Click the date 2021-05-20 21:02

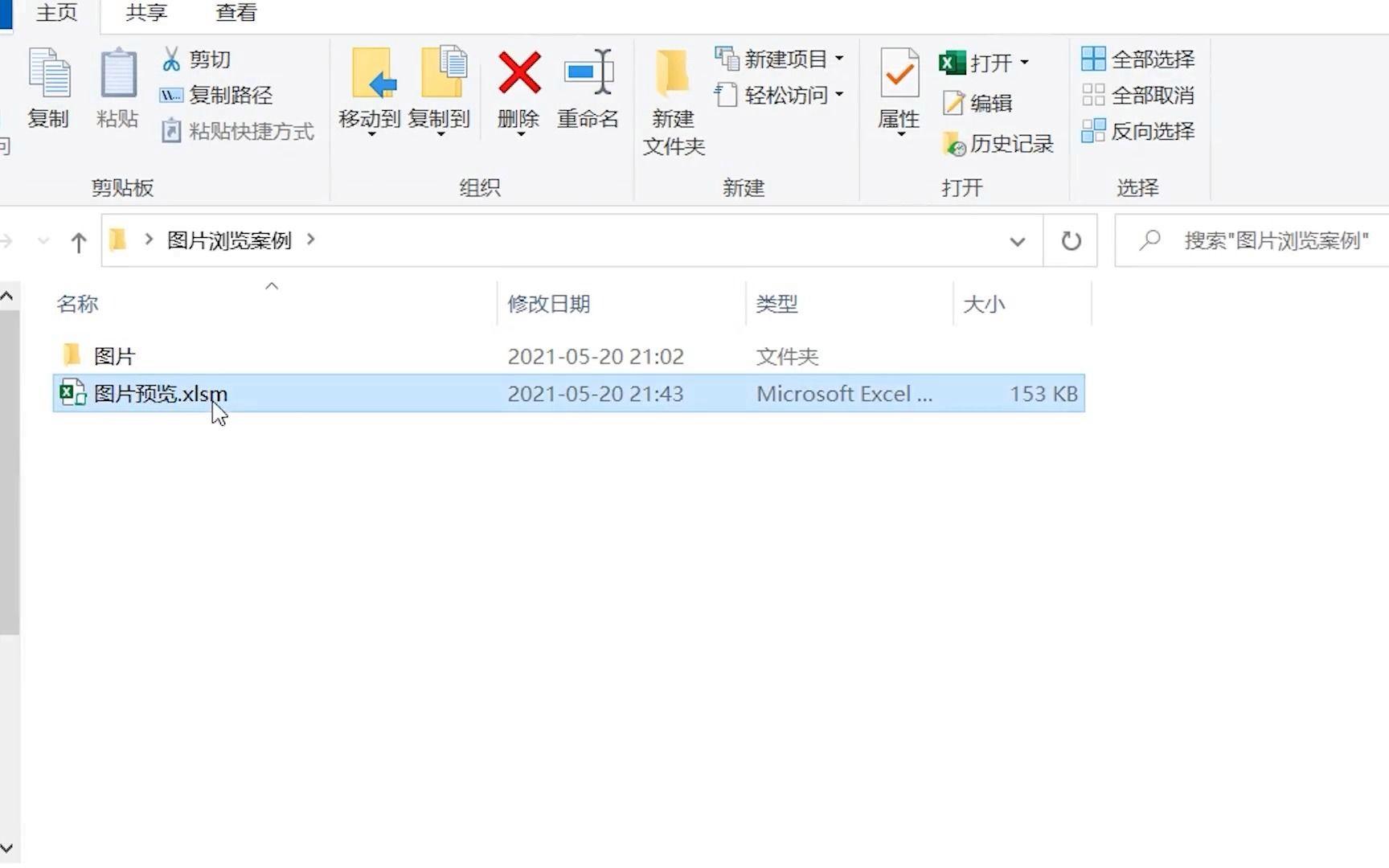(596, 356)
